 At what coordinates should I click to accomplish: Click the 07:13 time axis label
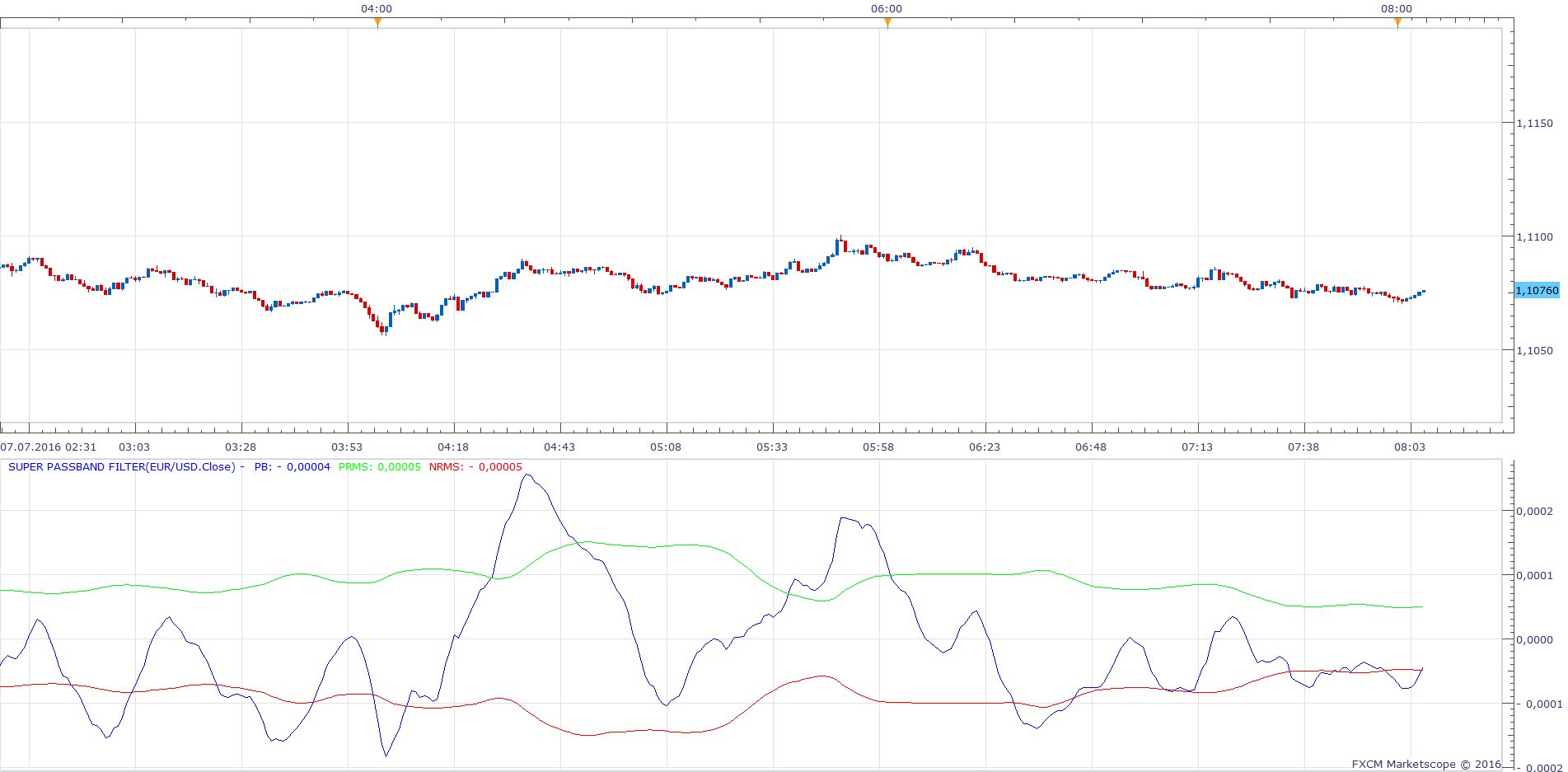tap(1197, 447)
